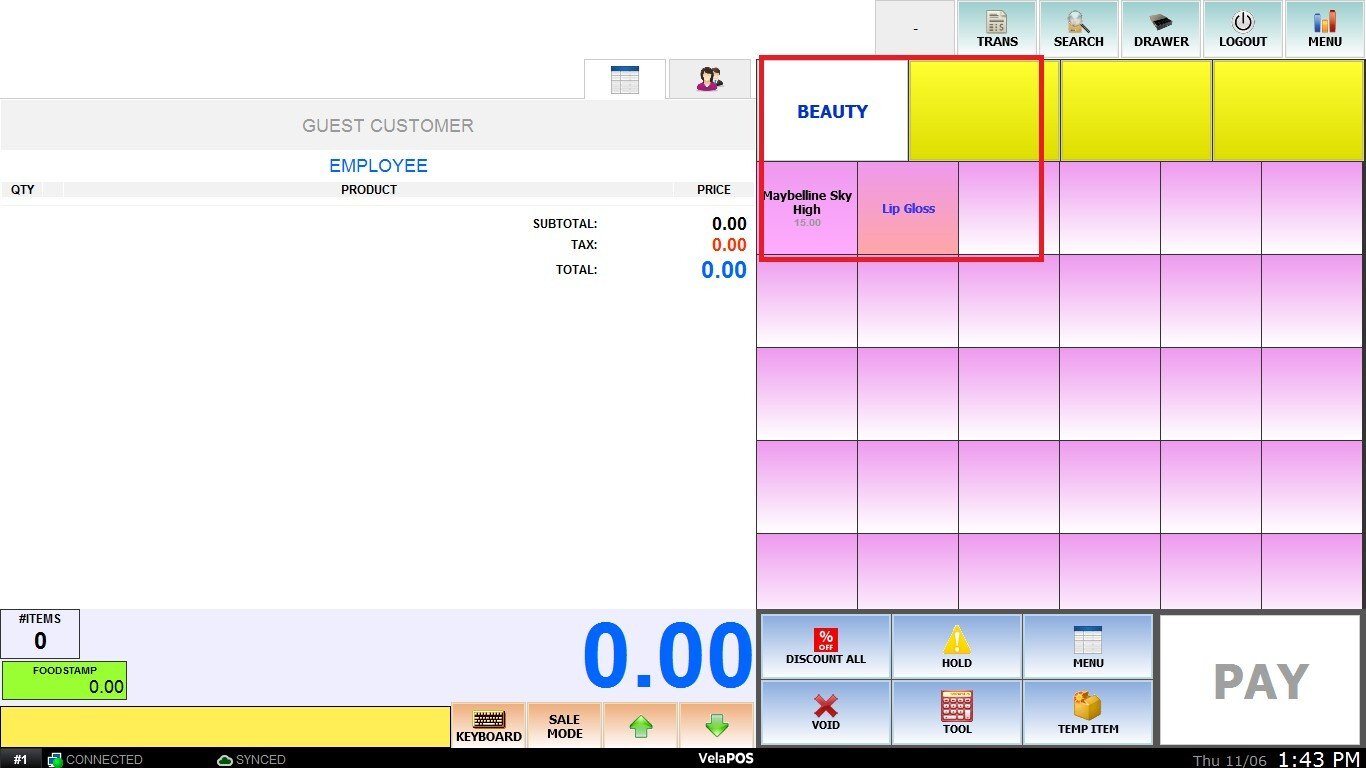Open the TOOL calculator button
The height and width of the screenshot is (768, 1366).
pos(956,712)
